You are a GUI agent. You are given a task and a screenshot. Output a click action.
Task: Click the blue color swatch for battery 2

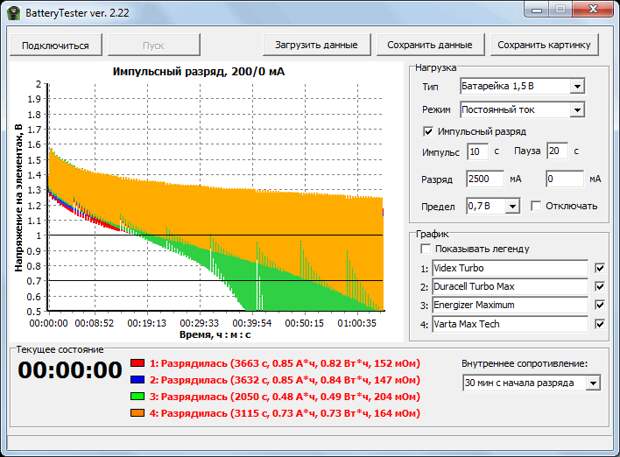(x=137, y=380)
